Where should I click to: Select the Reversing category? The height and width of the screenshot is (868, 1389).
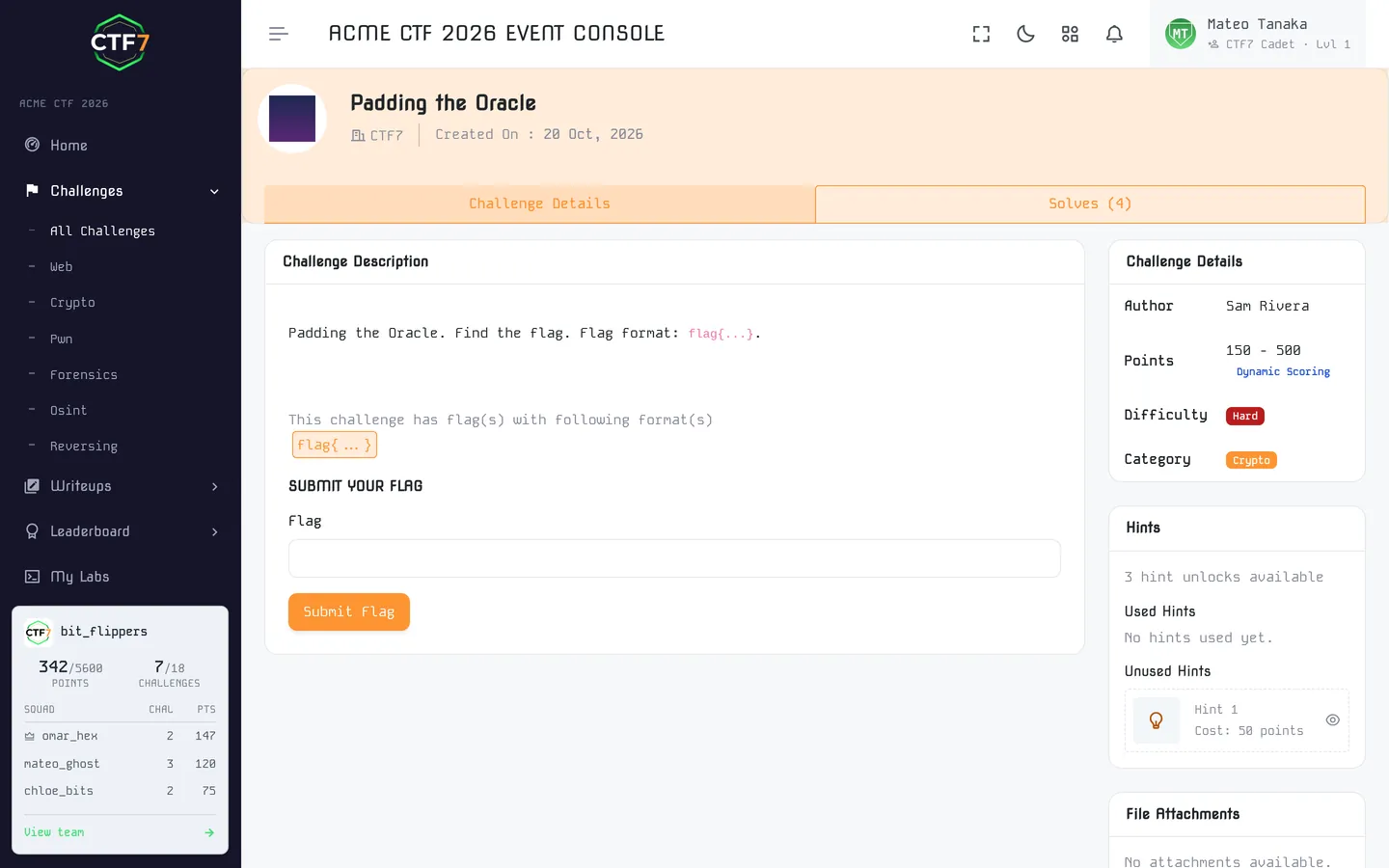pos(84,447)
